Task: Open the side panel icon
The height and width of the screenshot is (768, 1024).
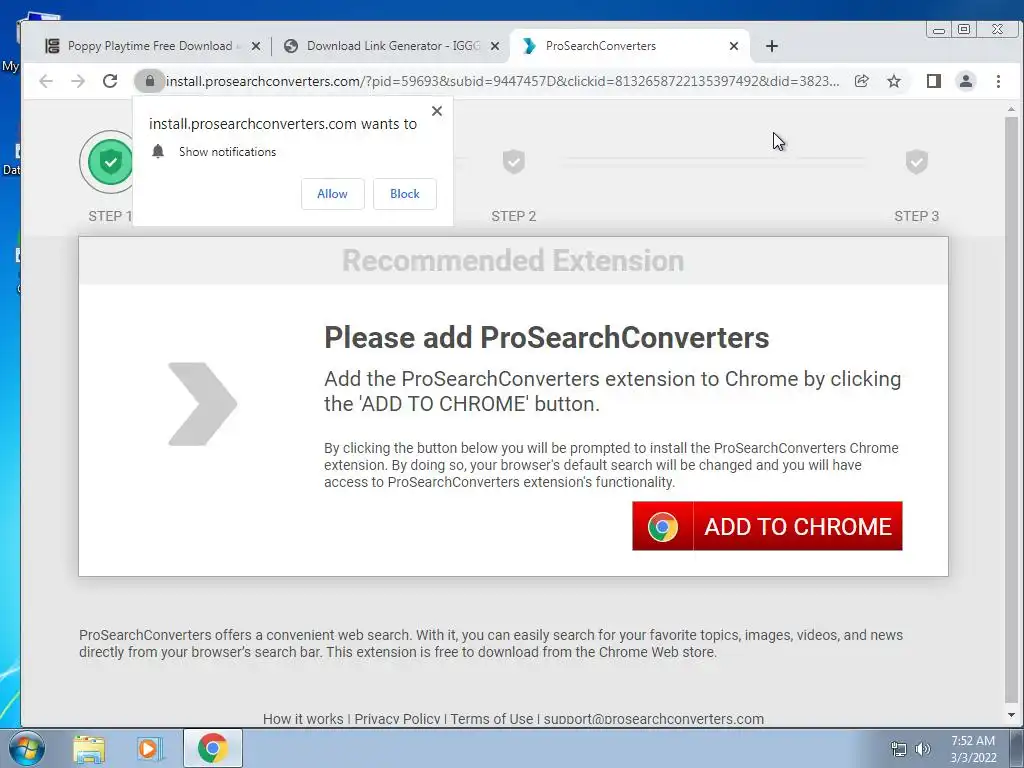Action: click(934, 81)
